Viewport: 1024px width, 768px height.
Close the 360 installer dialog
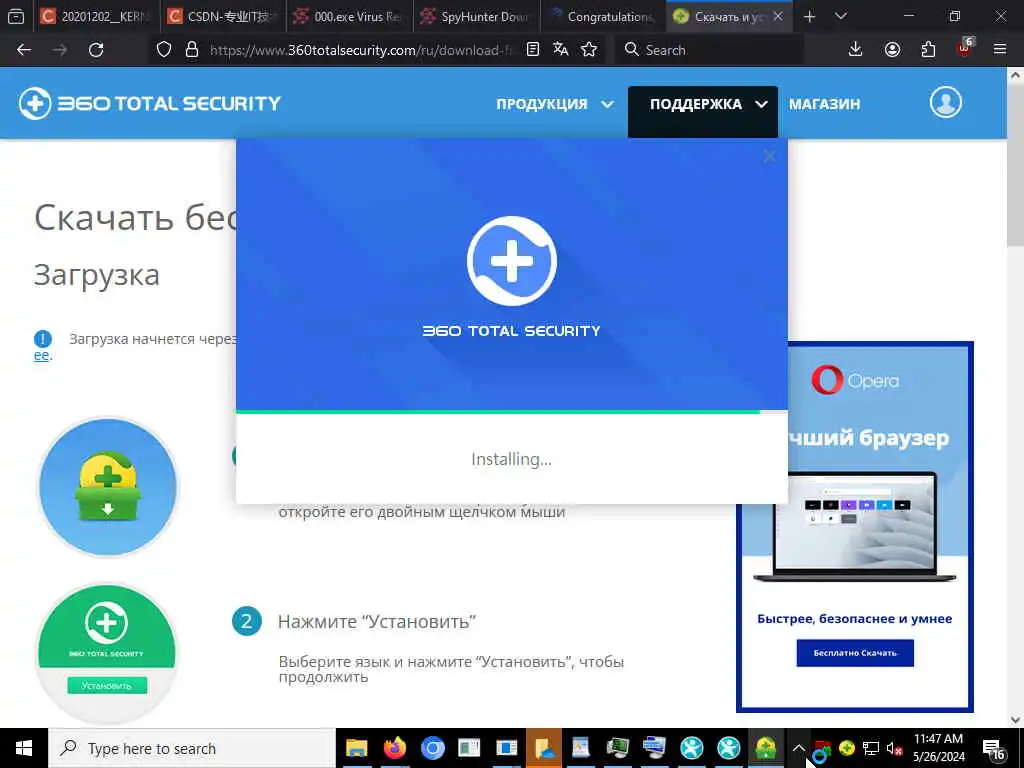[770, 156]
